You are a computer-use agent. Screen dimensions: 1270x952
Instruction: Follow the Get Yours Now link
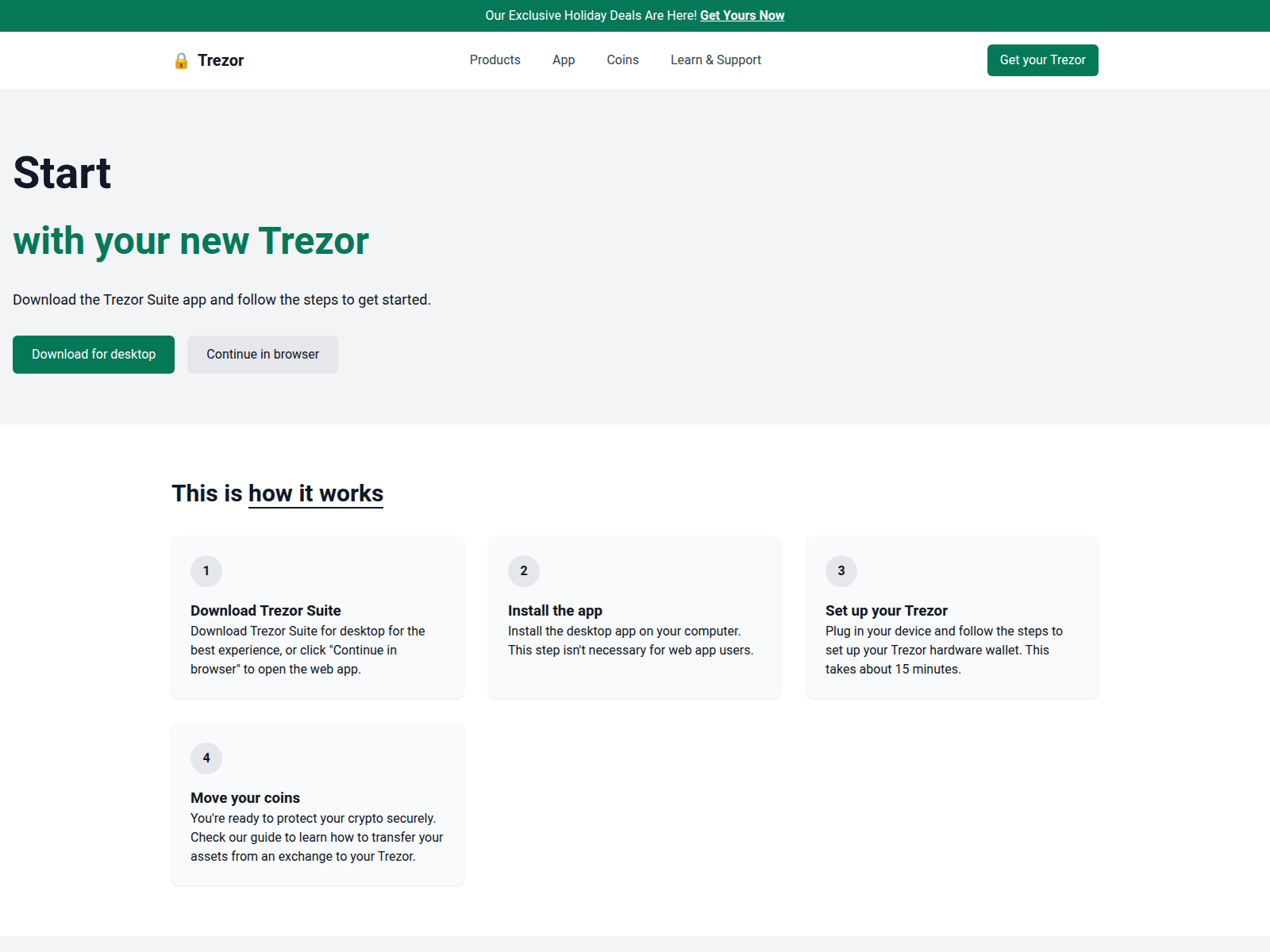click(x=742, y=16)
